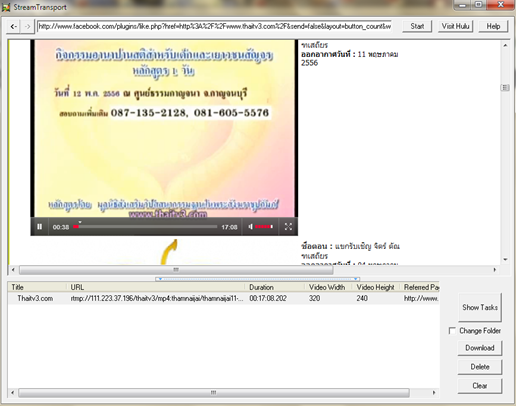Click the 00:17:08.202 duration cell
Viewport: 516px width, 406px height.
[x=268, y=298]
